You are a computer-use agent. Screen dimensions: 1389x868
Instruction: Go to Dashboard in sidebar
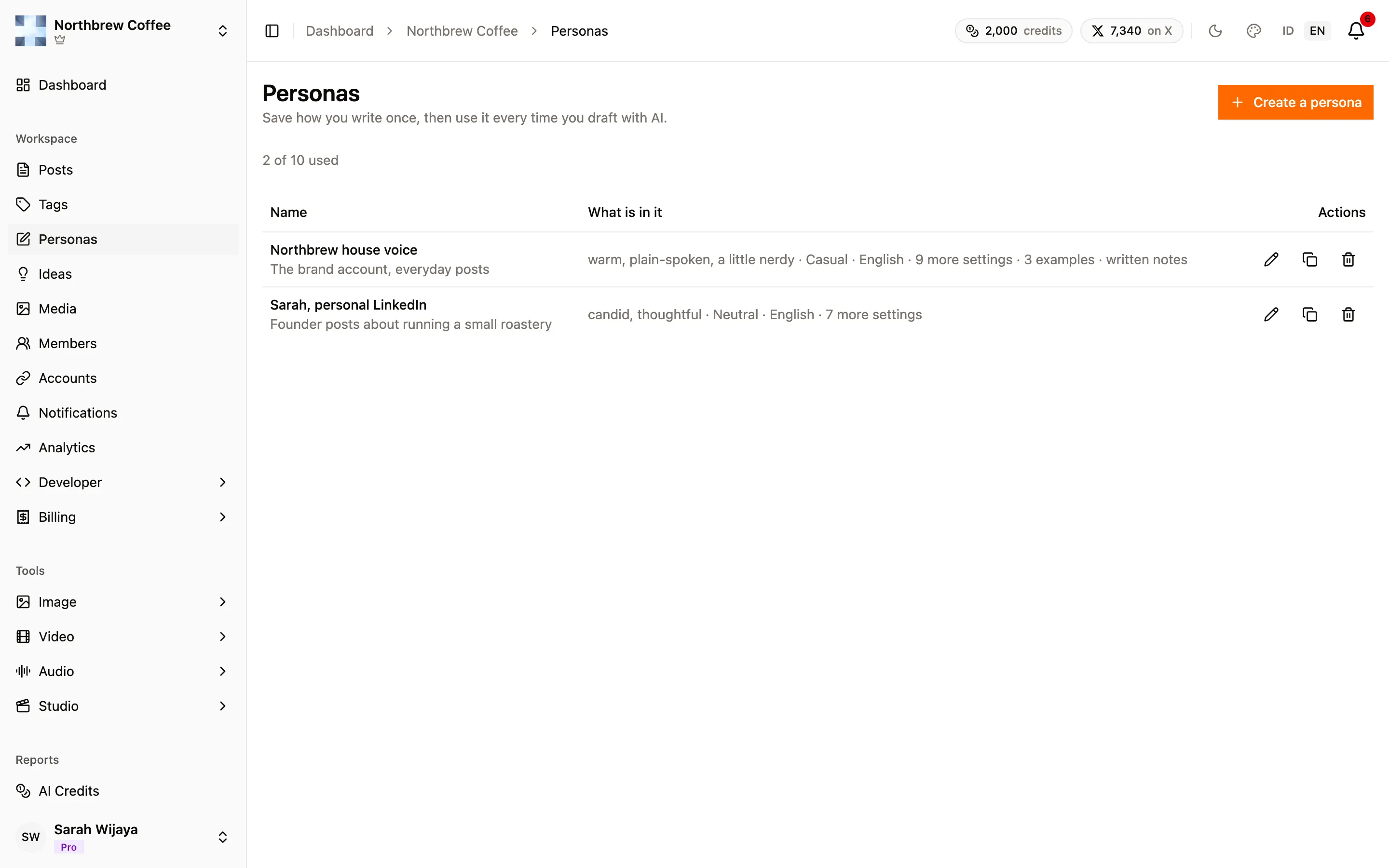tap(123, 85)
